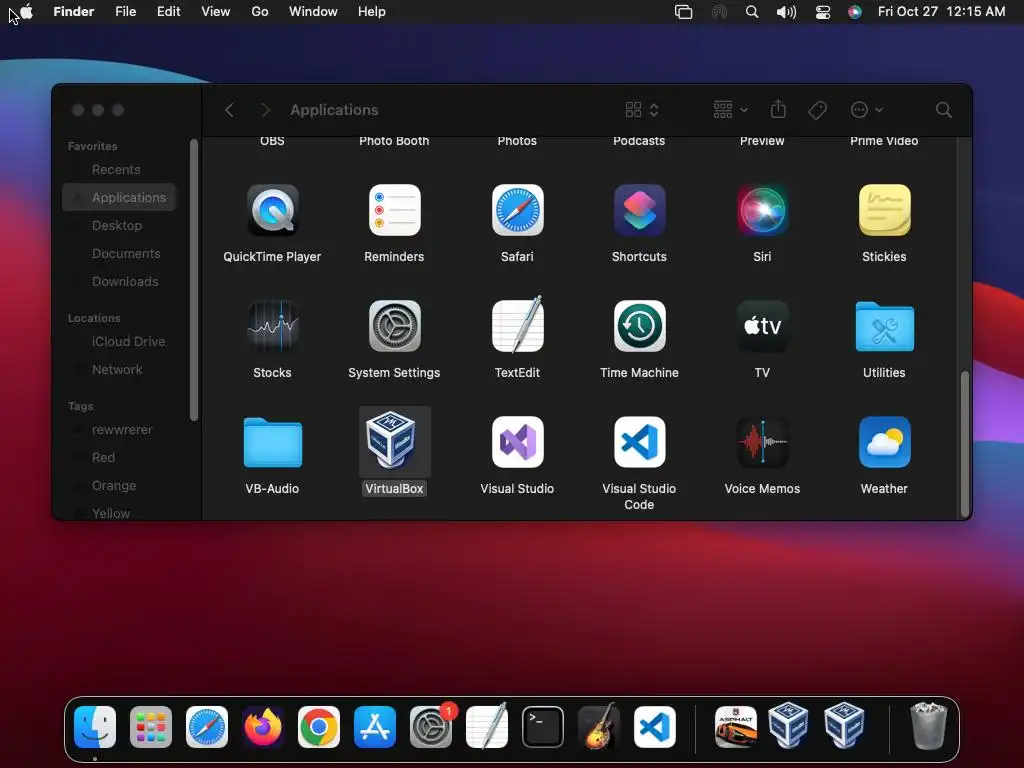This screenshot has width=1024, height=768.
Task: Click the Finder window search icon
Action: point(943,110)
